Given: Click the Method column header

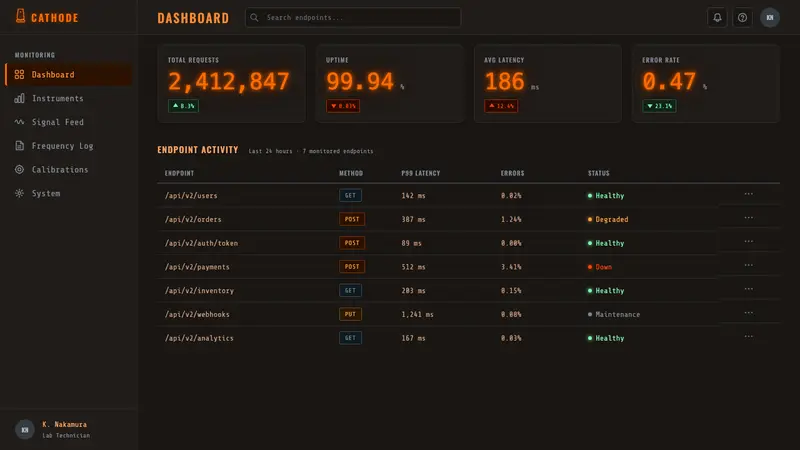Looking at the screenshot, I should point(351,173).
